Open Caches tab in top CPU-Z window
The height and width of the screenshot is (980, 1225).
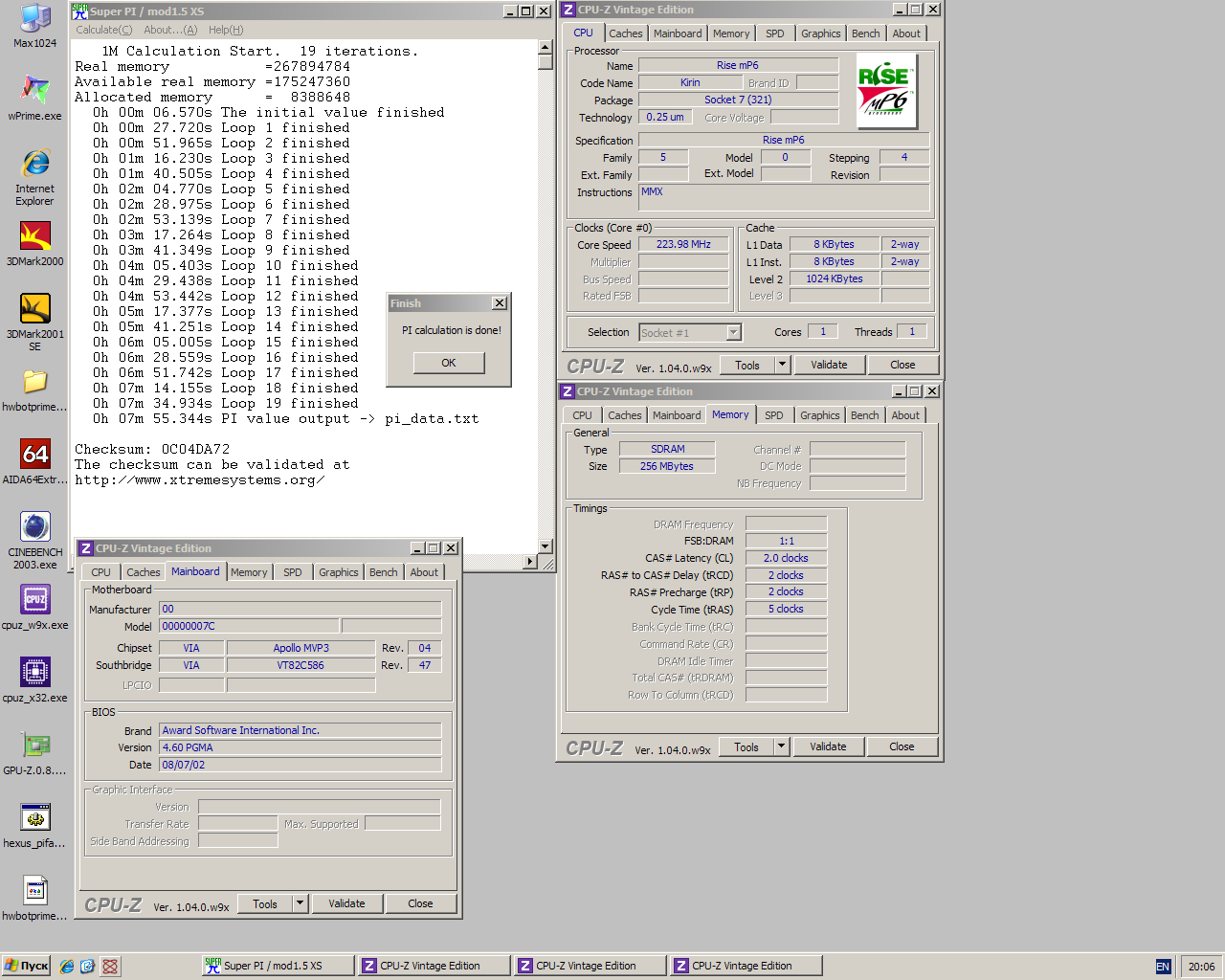coord(626,33)
